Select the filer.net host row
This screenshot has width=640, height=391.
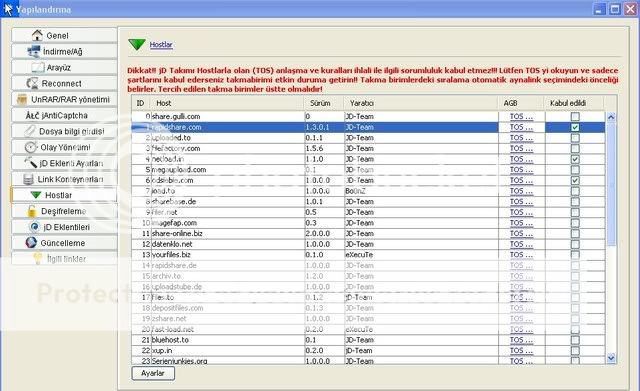[x=368, y=212]
